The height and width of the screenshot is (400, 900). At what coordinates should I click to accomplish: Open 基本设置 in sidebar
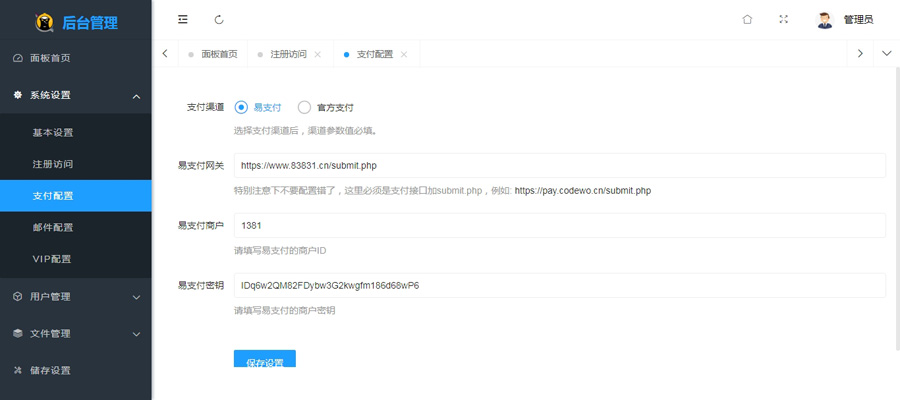pyautogui.click(x=53, y=132)
